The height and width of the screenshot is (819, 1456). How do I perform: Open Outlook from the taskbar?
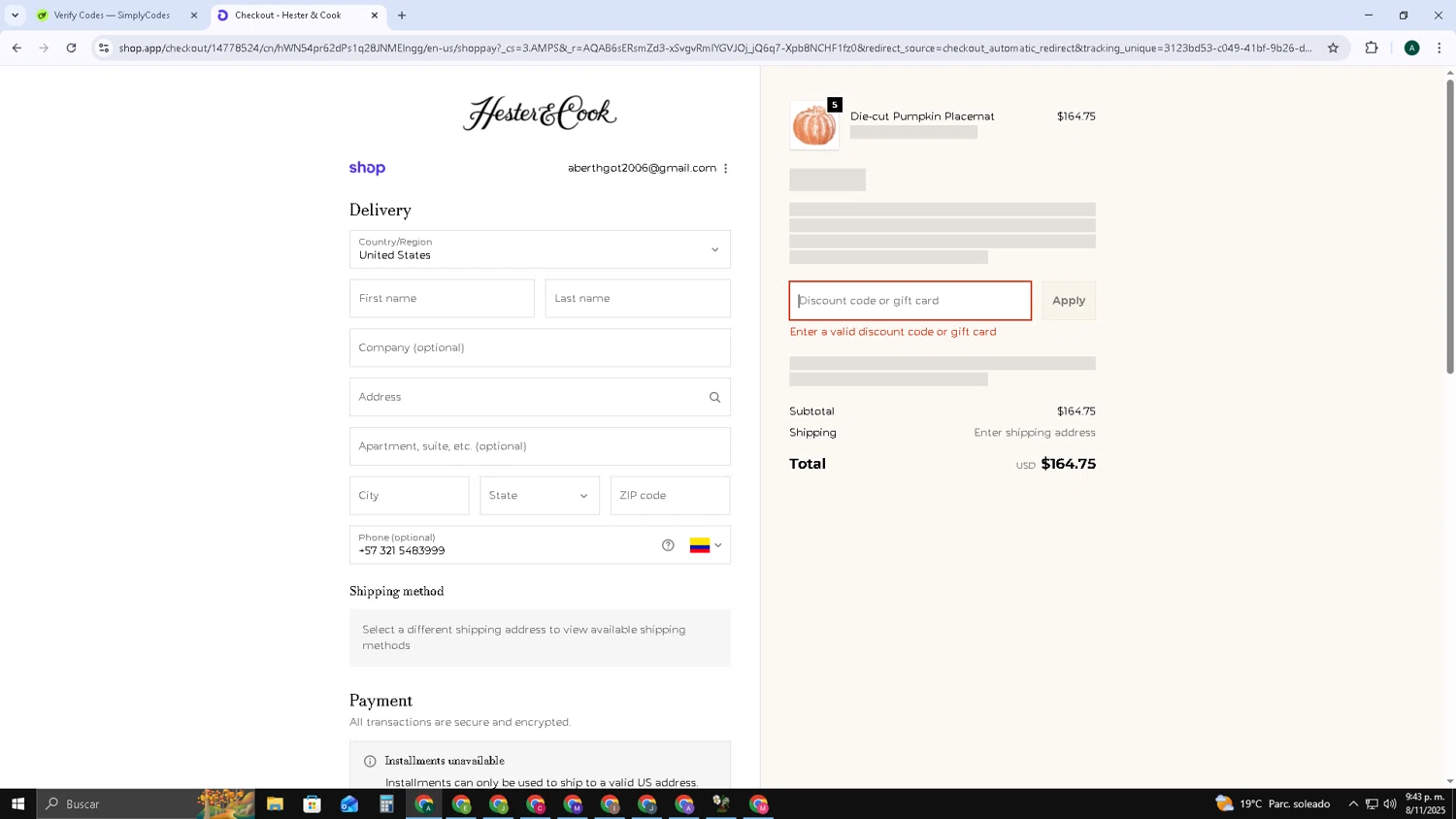(x=349, y=803)
